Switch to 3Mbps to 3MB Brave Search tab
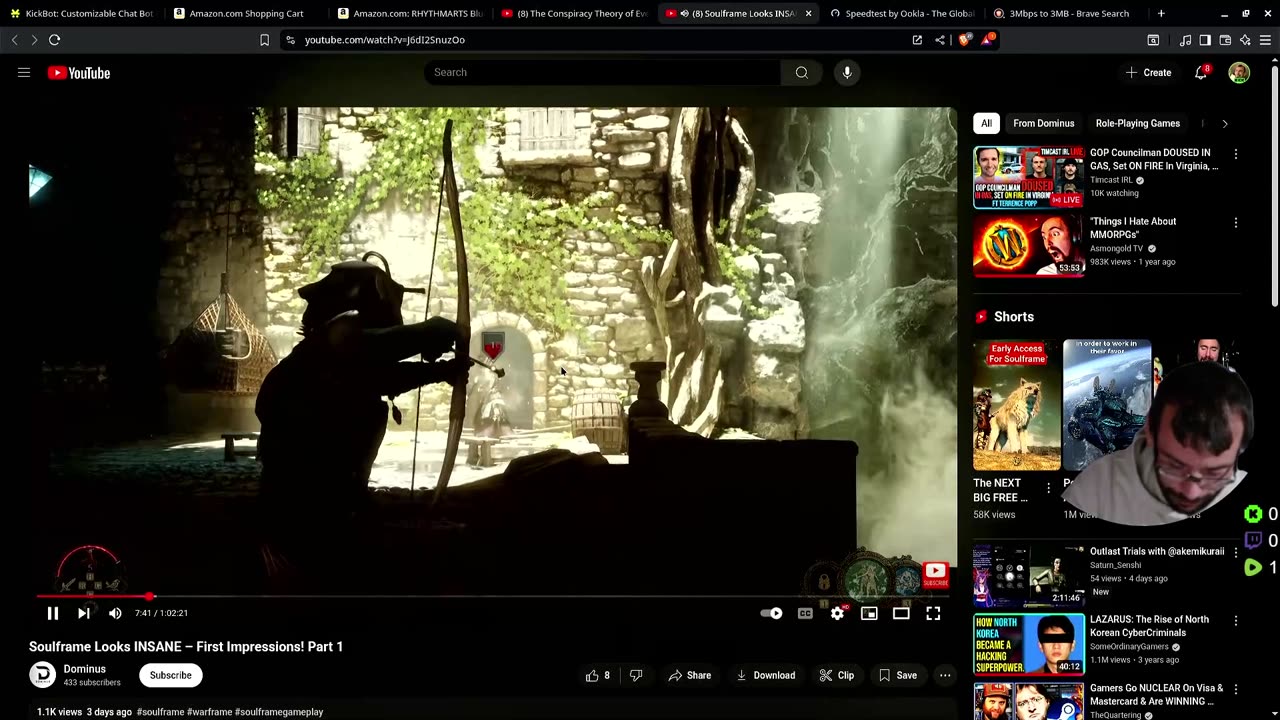This screenshot has width=1280, height=720. (x=1065, y=14)
